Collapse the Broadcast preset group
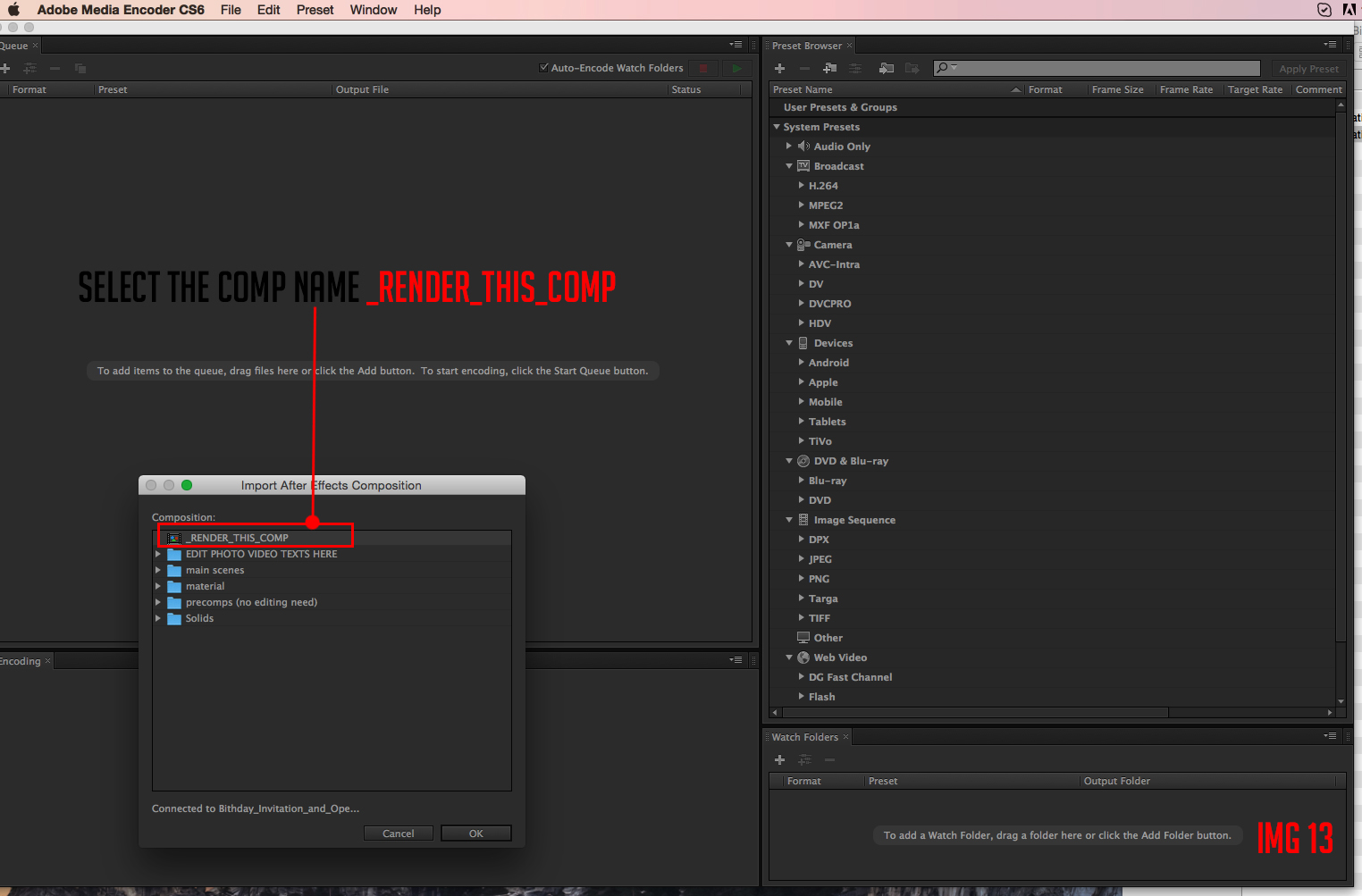 [x=789, y=166]
